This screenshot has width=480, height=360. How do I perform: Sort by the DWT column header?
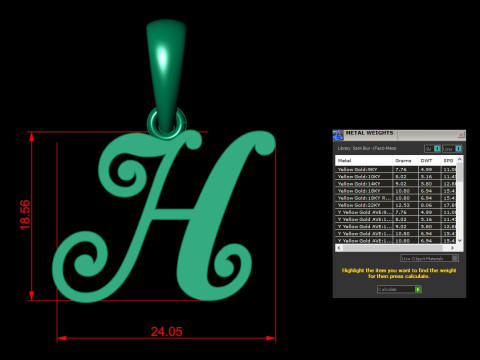tap(429, 161)
